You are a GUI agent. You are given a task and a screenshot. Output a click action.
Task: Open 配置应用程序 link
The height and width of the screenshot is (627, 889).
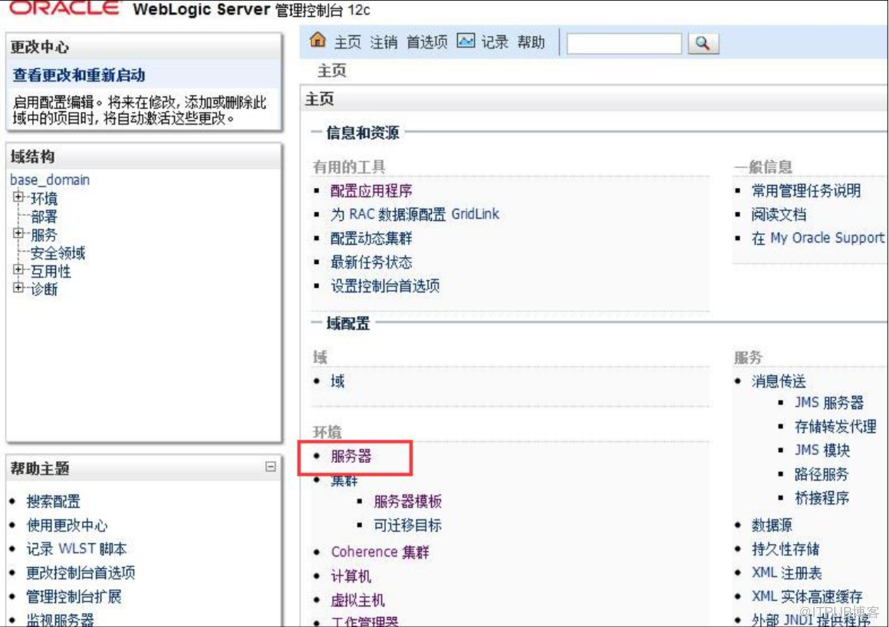371,190
